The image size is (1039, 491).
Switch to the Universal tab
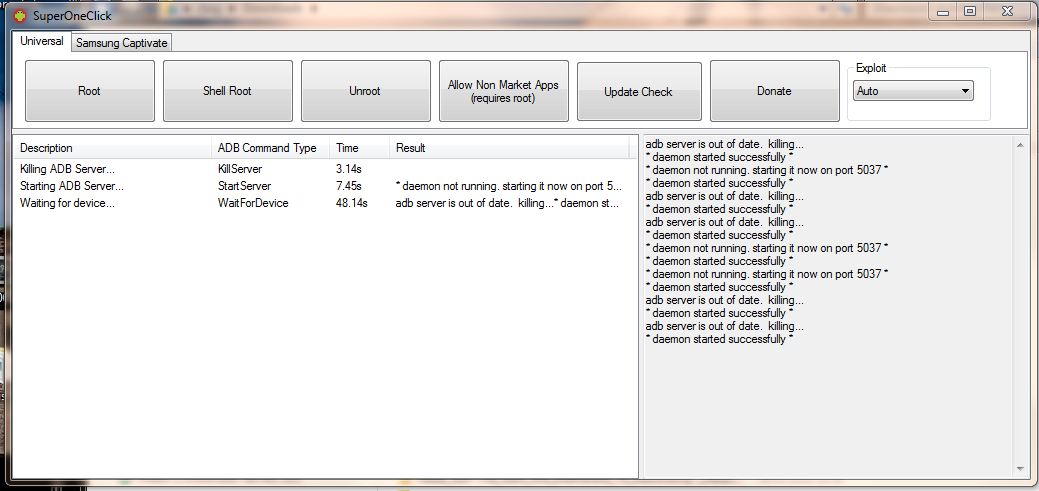tap(42, 41)
